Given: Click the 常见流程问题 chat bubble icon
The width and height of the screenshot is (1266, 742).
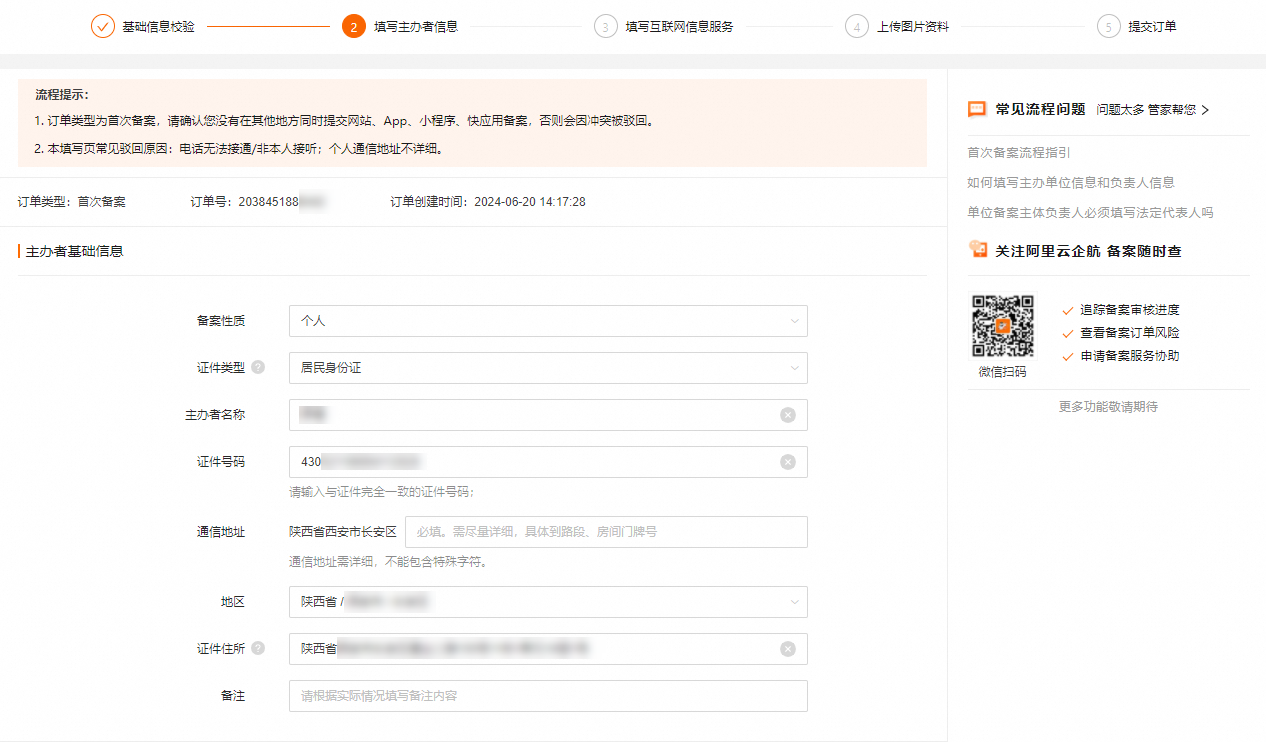Looking at the screenshot, I should point(976,109).
